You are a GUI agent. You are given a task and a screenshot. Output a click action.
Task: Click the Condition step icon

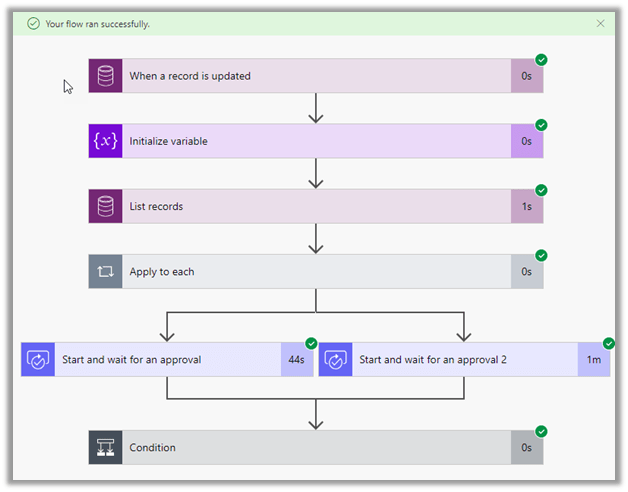coord(105,448)
